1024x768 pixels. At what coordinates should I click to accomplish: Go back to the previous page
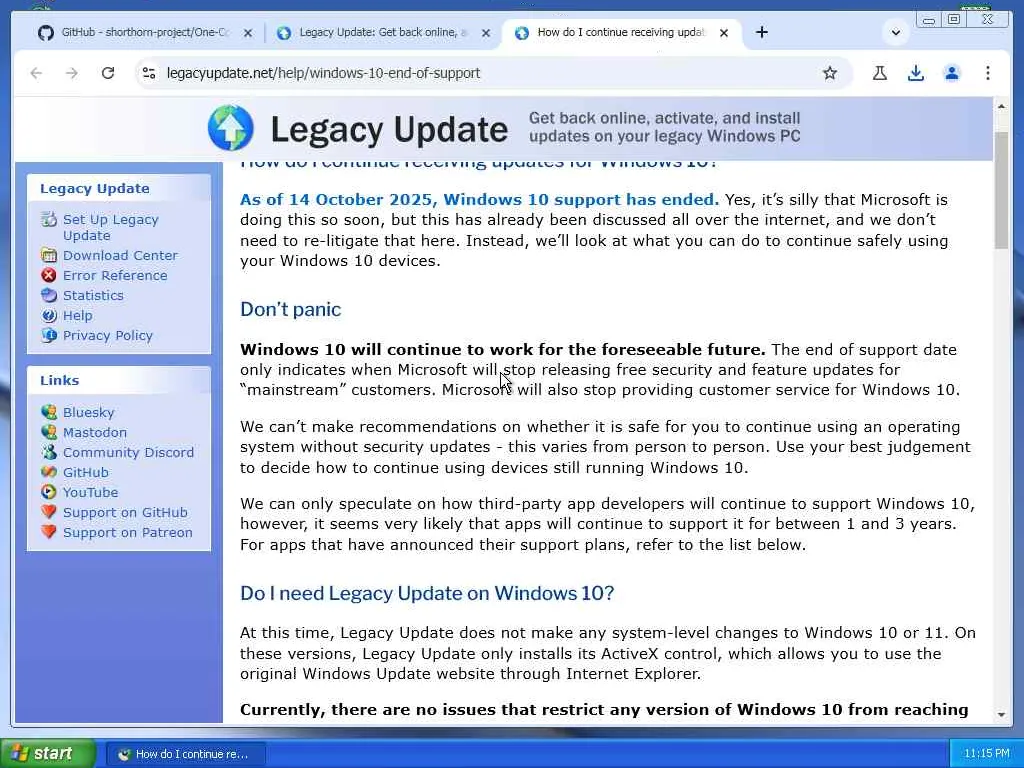click(x=37, y=73)
